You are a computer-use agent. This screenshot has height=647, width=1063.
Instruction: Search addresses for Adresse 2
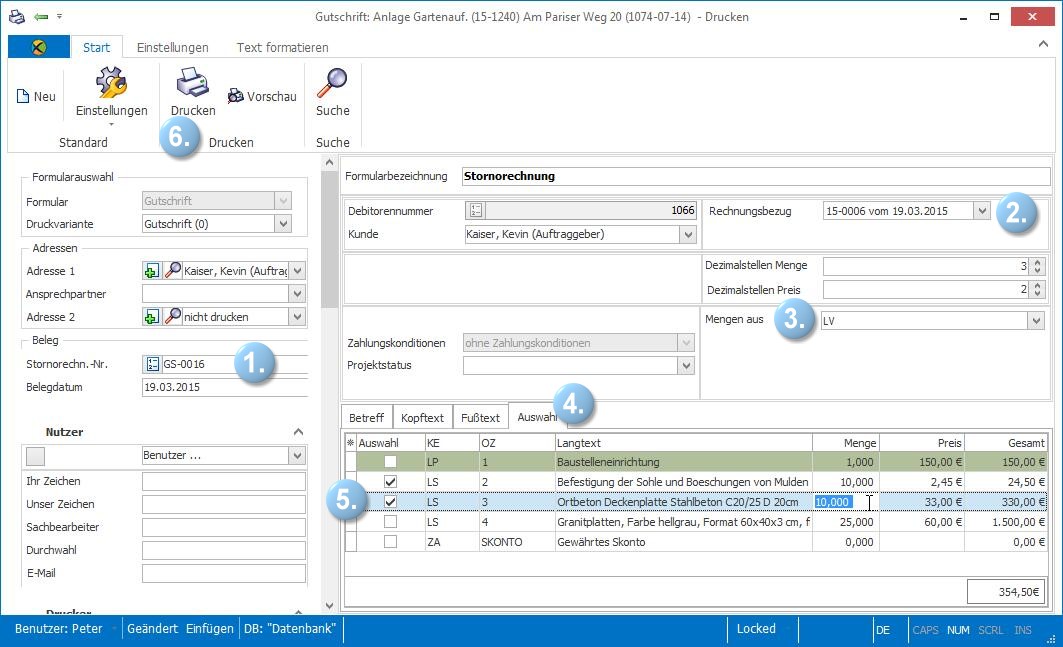(x=173, y=317)
